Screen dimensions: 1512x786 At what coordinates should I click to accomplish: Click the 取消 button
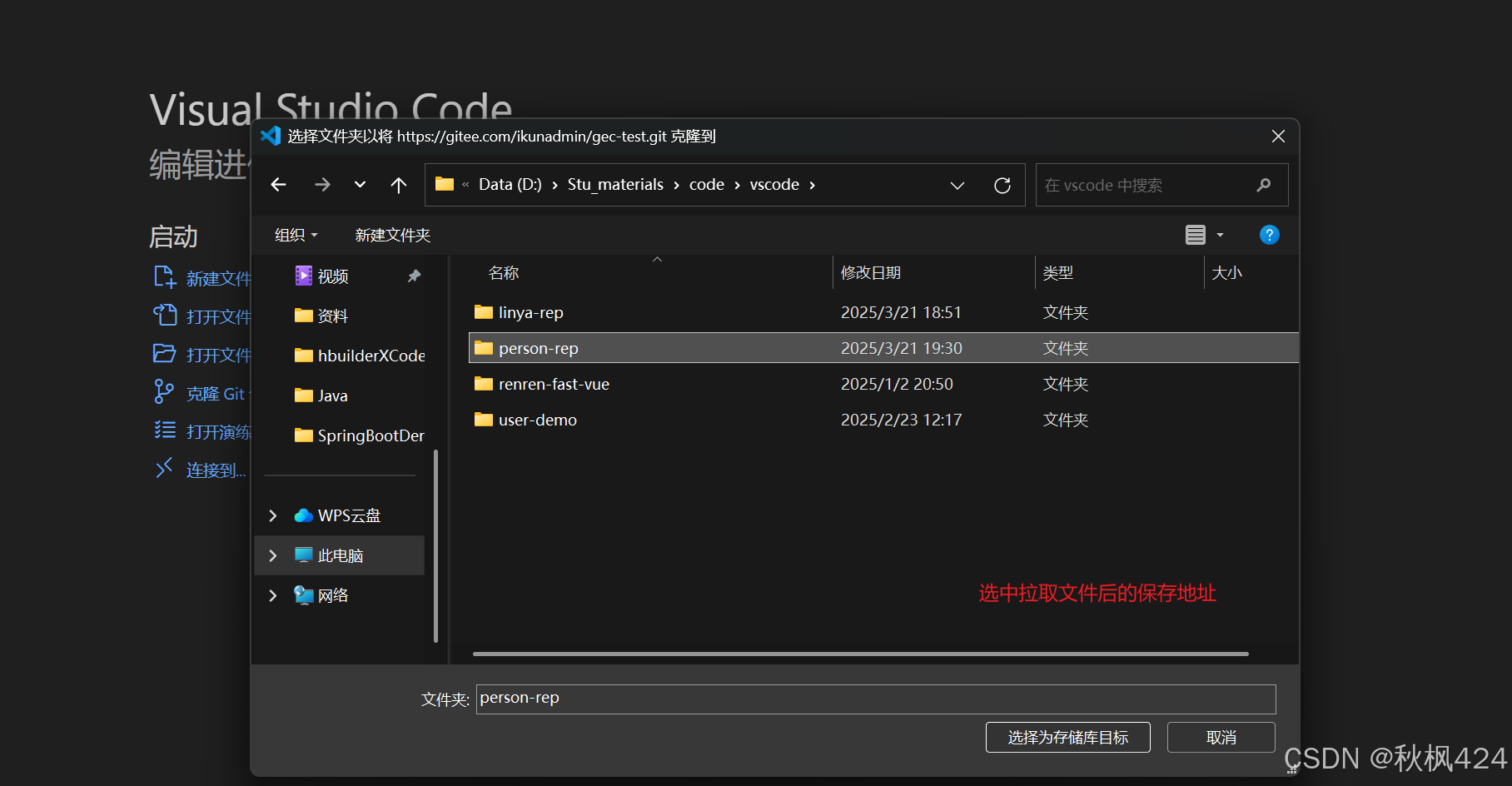pyautogui.click(x=1221, y=737)
